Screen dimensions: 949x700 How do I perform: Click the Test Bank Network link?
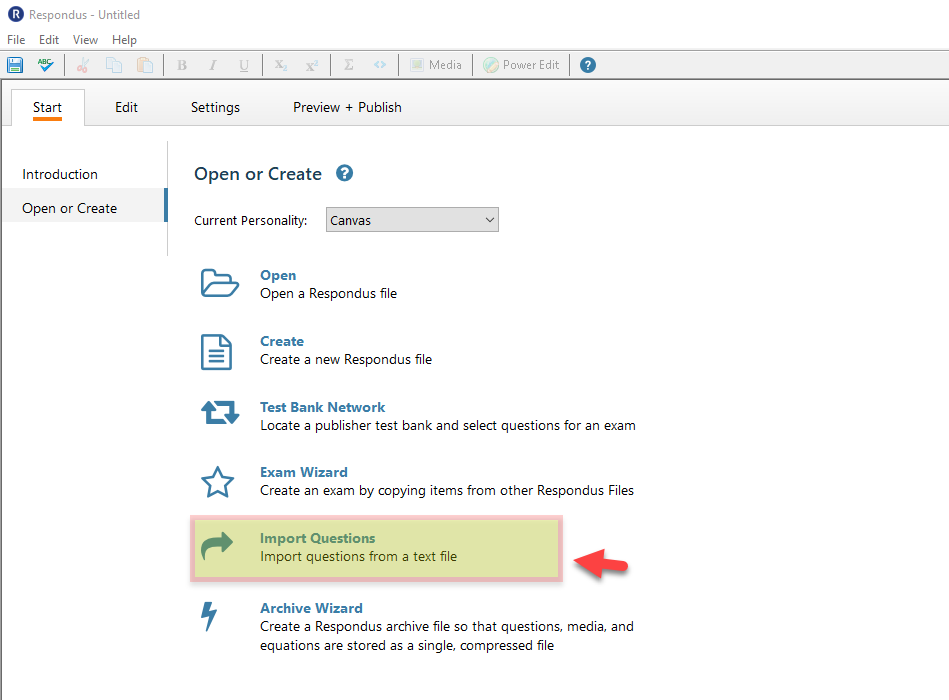point(323,407)
